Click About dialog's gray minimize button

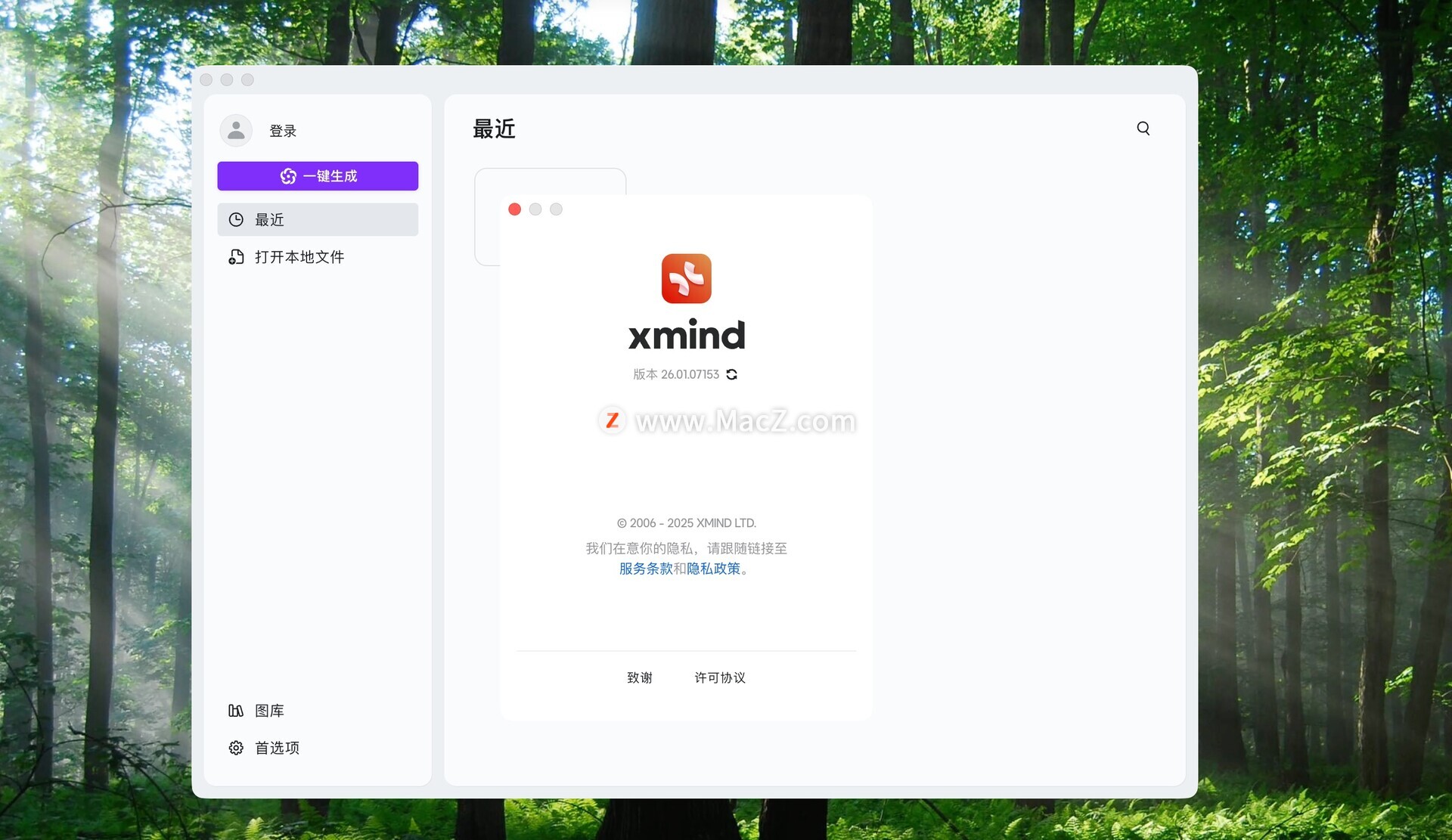point(535,209)
